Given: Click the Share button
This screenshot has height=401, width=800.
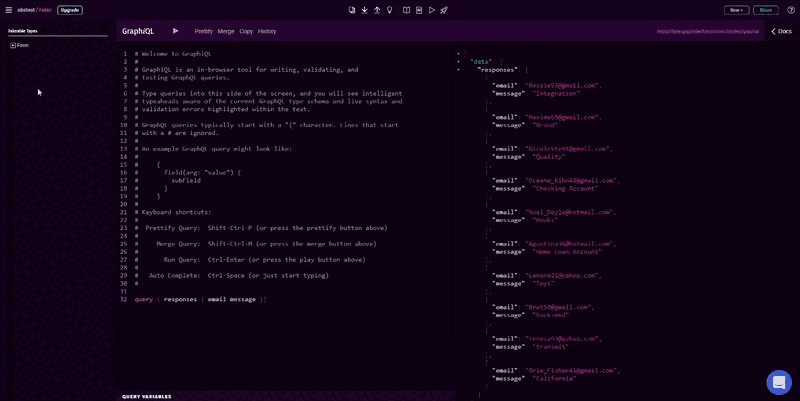Looking at the screenshot, I should (x=766, y=10).
